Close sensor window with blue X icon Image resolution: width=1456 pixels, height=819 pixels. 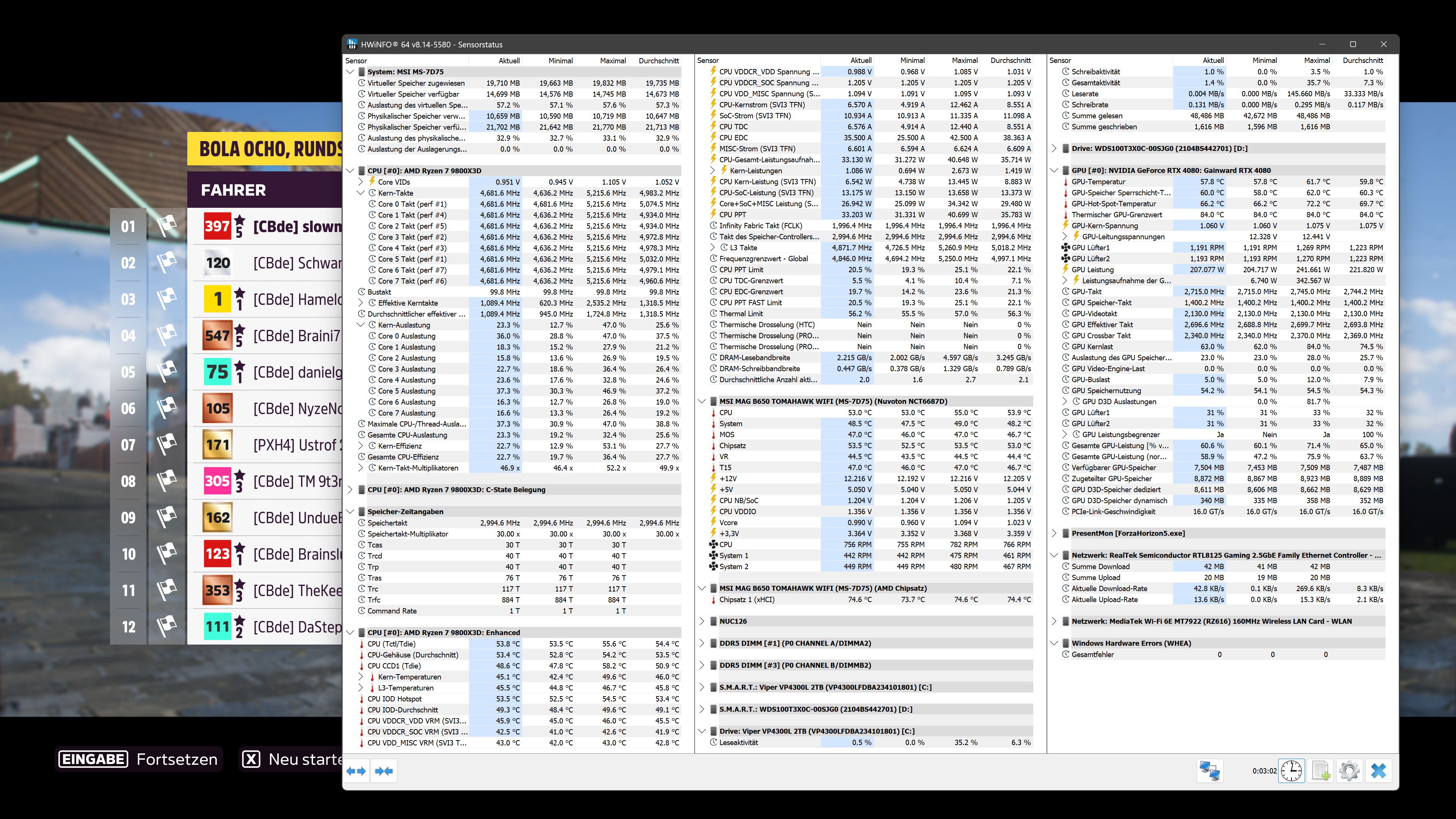[1379, 771]
